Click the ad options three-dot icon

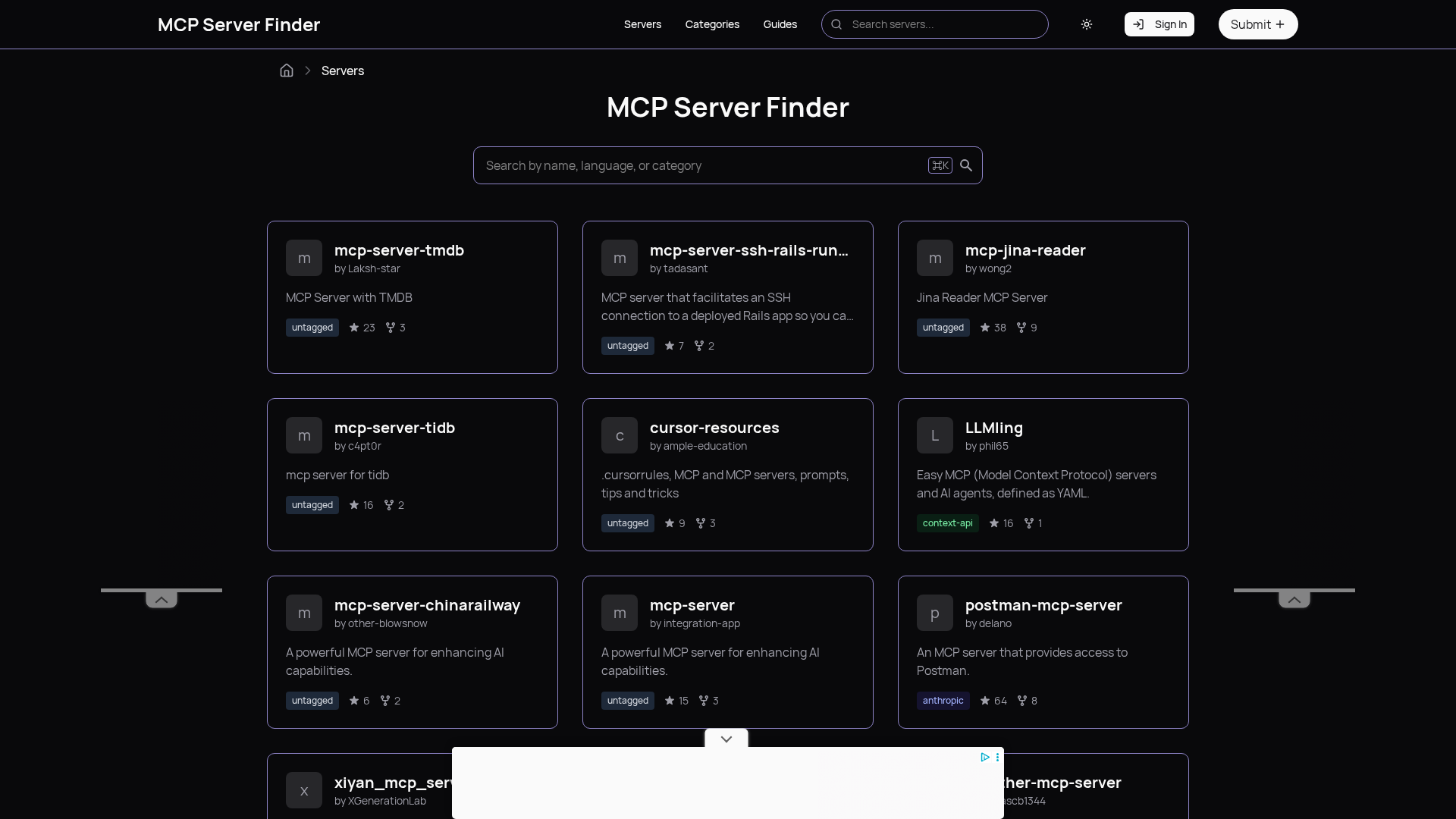coord(997,757)
